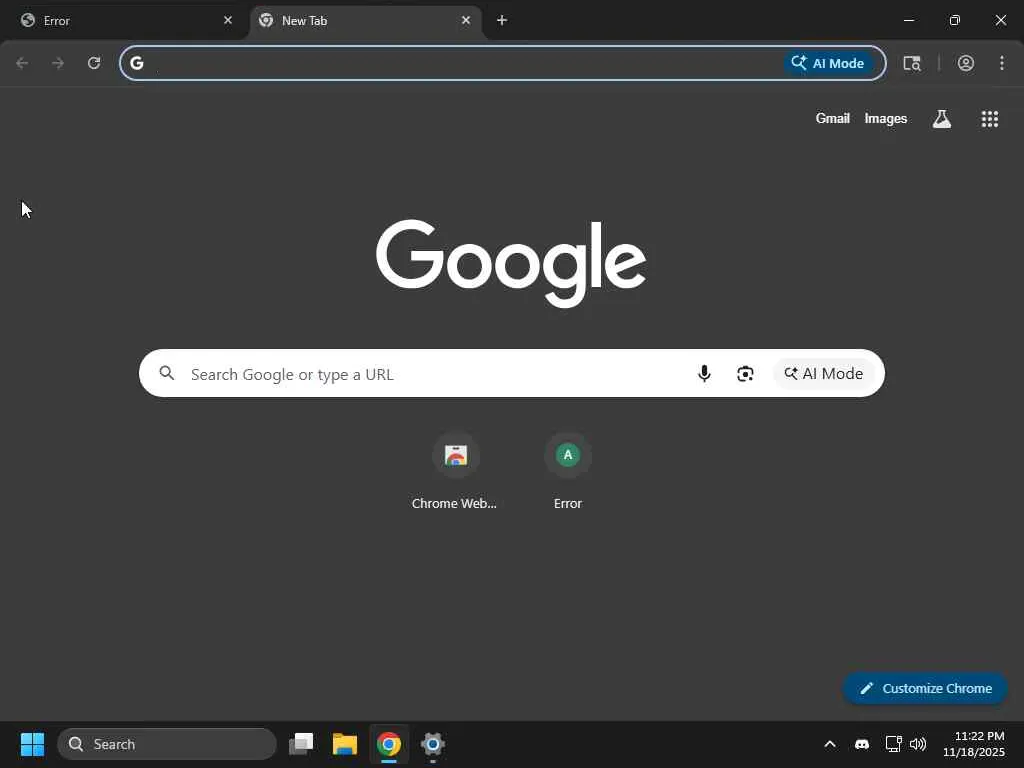Open the volume tray icon
The height and width of the screenshot is (768, 1024).
[918, 744]
